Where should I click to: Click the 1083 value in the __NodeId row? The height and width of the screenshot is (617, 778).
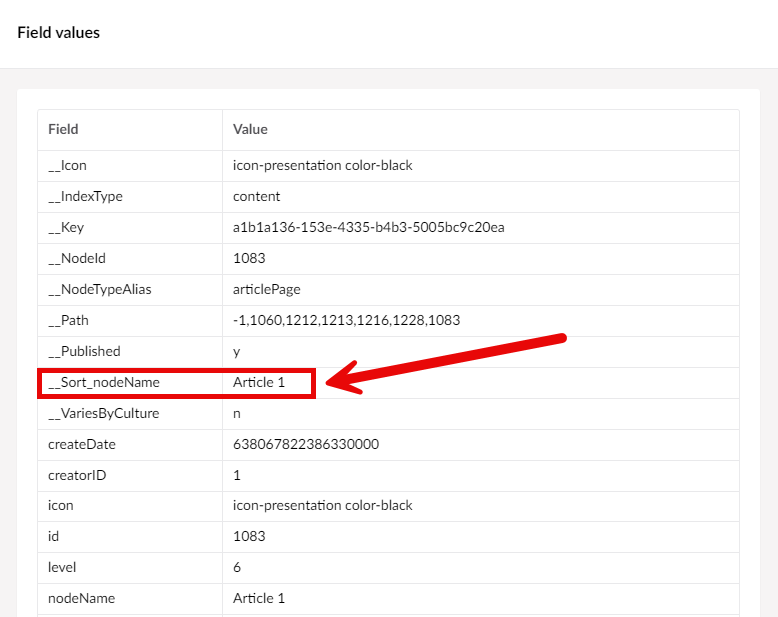coord(249,258)
